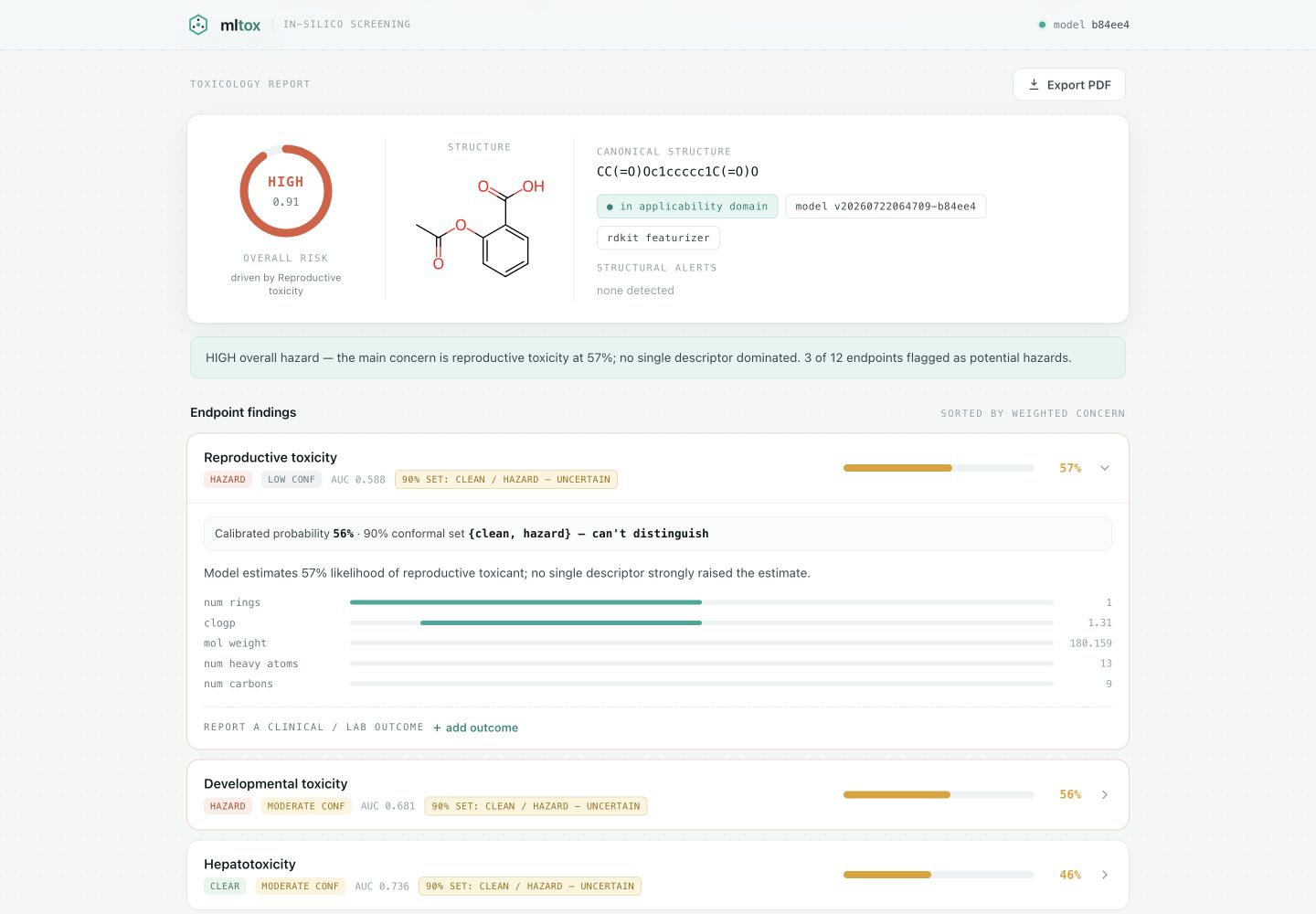The image size is (1316, 914).
Task: Collapse the Reproductive toxicity endpoint chevron
Action: coord(1105,468)
